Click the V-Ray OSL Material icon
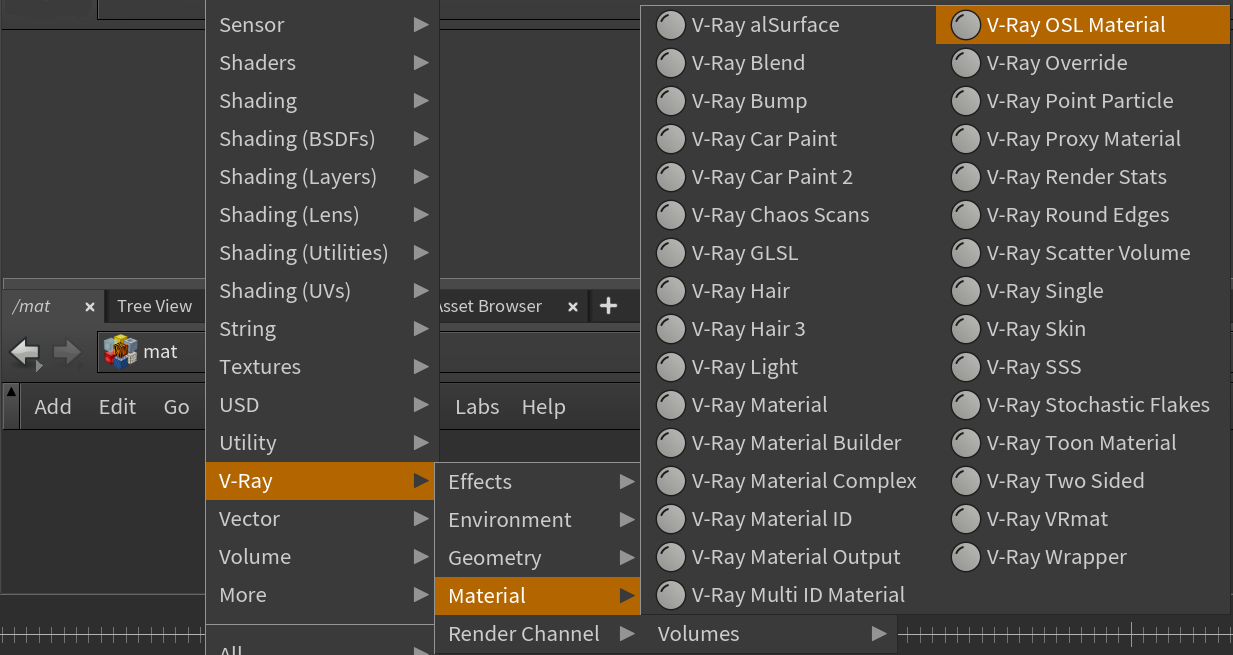The width and height of the screenshot is (1233, 655). pos(966,25)
